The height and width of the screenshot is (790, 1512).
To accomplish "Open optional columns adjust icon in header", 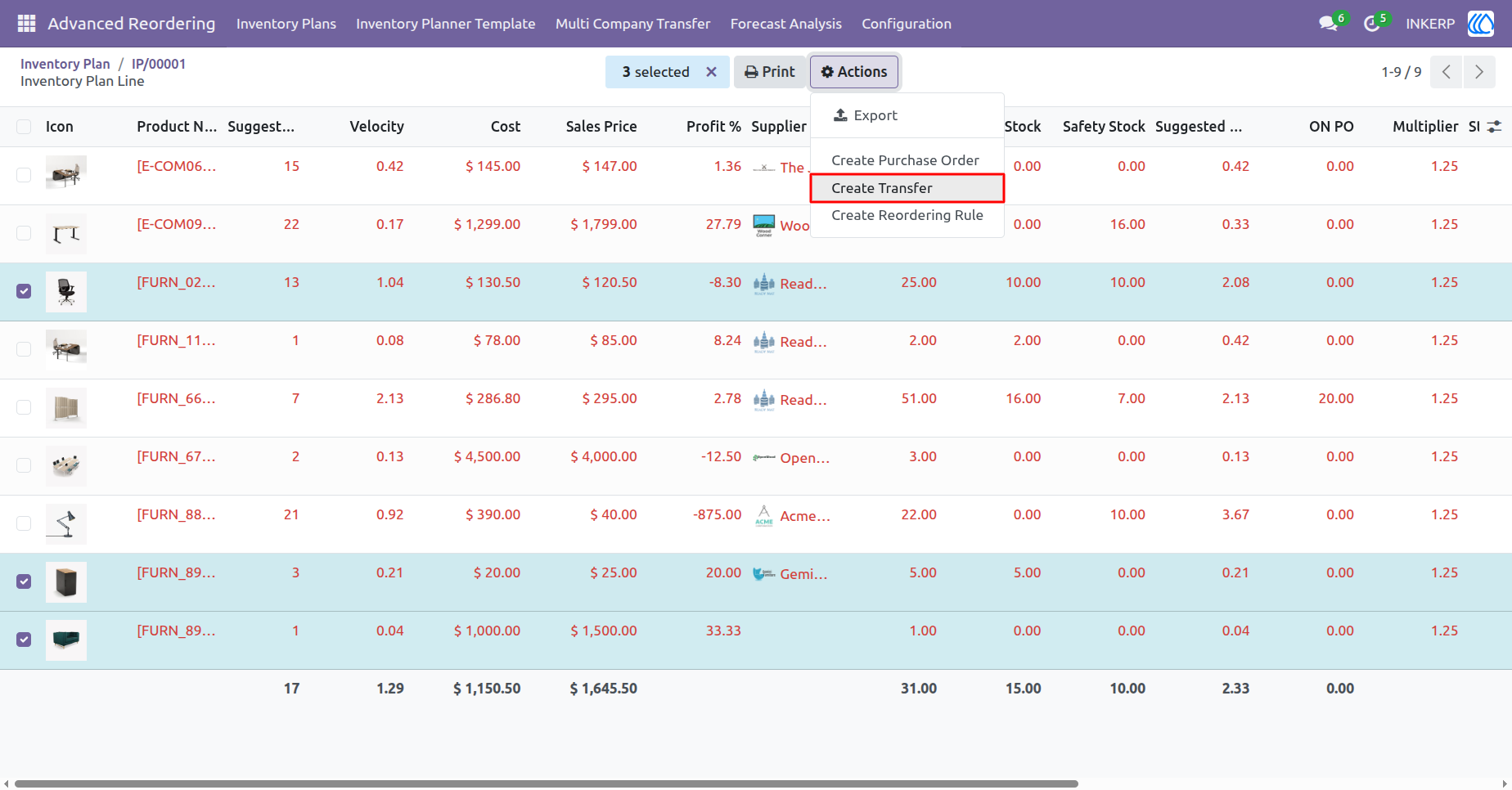I will (x=1494, y=127).
